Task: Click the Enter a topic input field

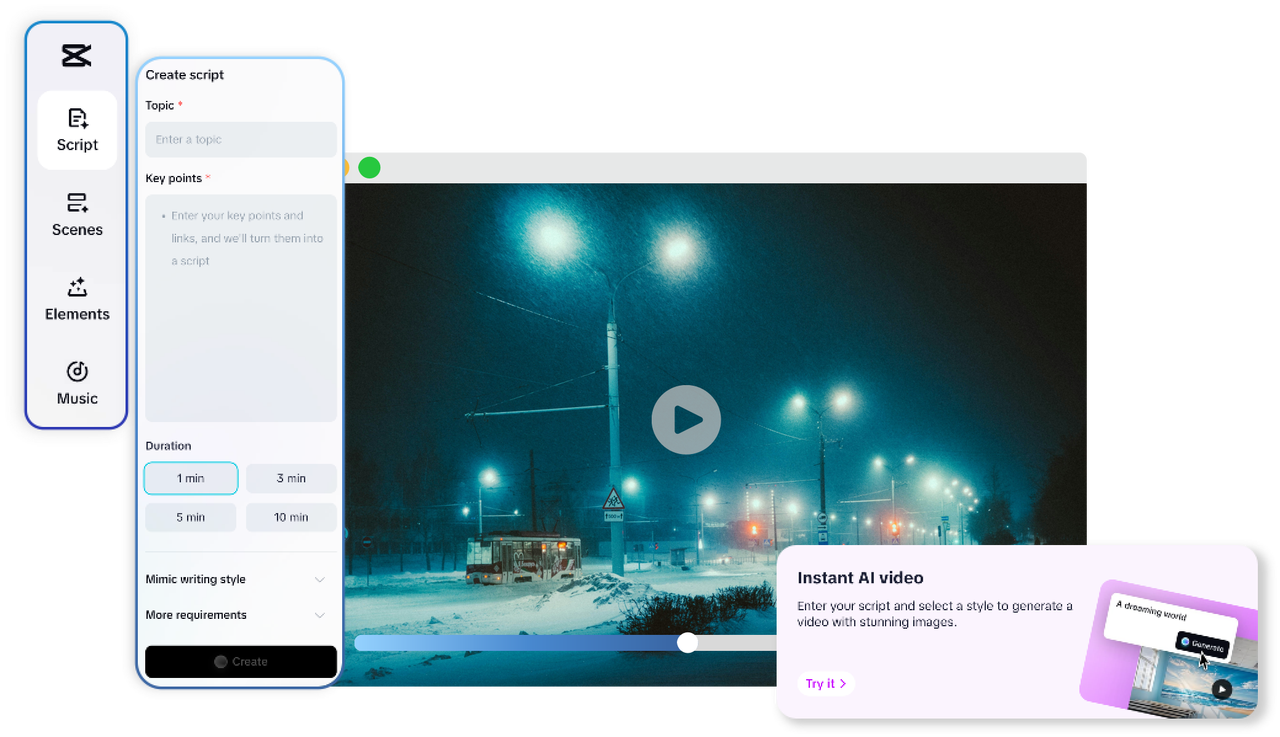Action: (240, 139)
